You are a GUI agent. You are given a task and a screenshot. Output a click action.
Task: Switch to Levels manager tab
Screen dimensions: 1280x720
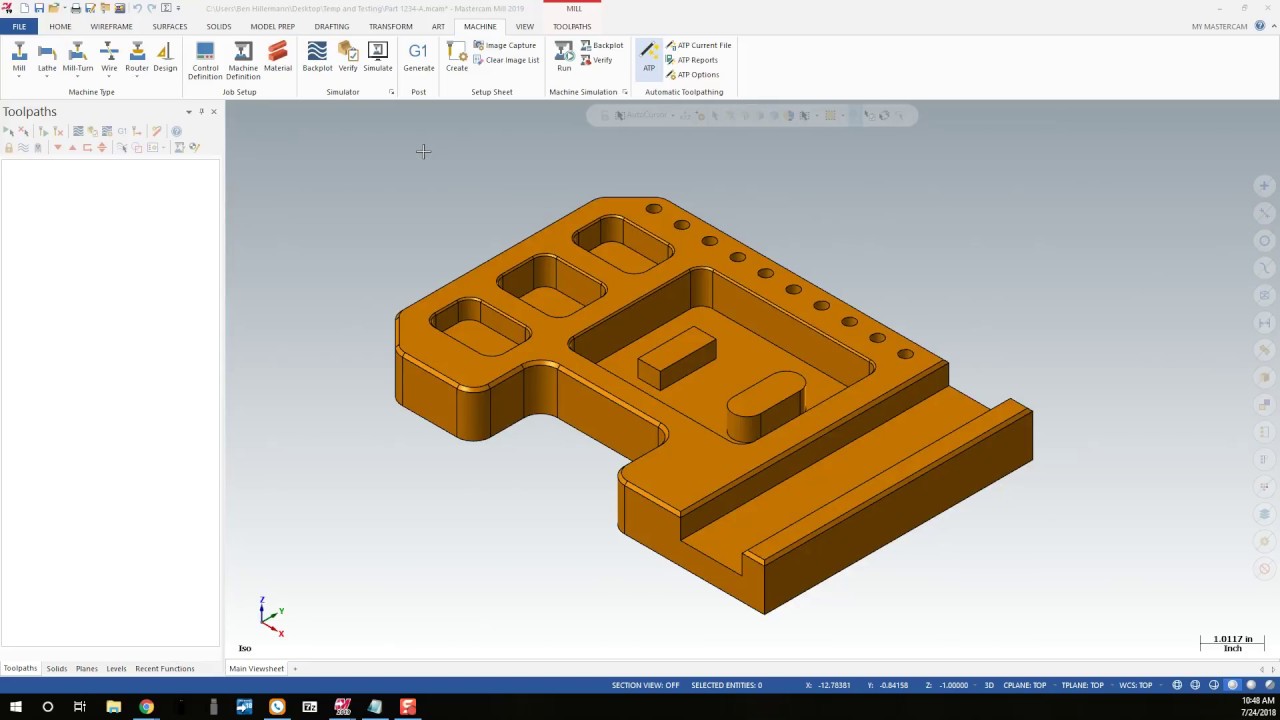pyautogui.click(x=116, y=668)
